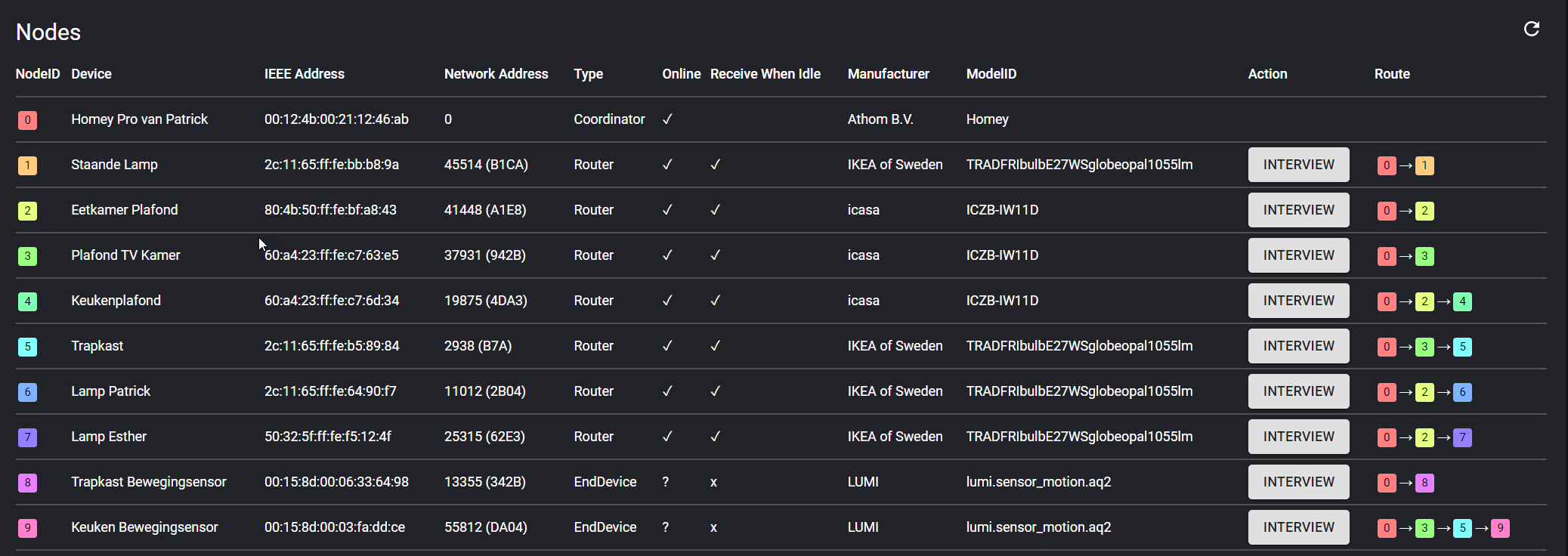This screenshot has width=1568, height=556.
Task: Click the green node 3 badge for Plafond TV Kamer
Action: [x=27, y=256]
